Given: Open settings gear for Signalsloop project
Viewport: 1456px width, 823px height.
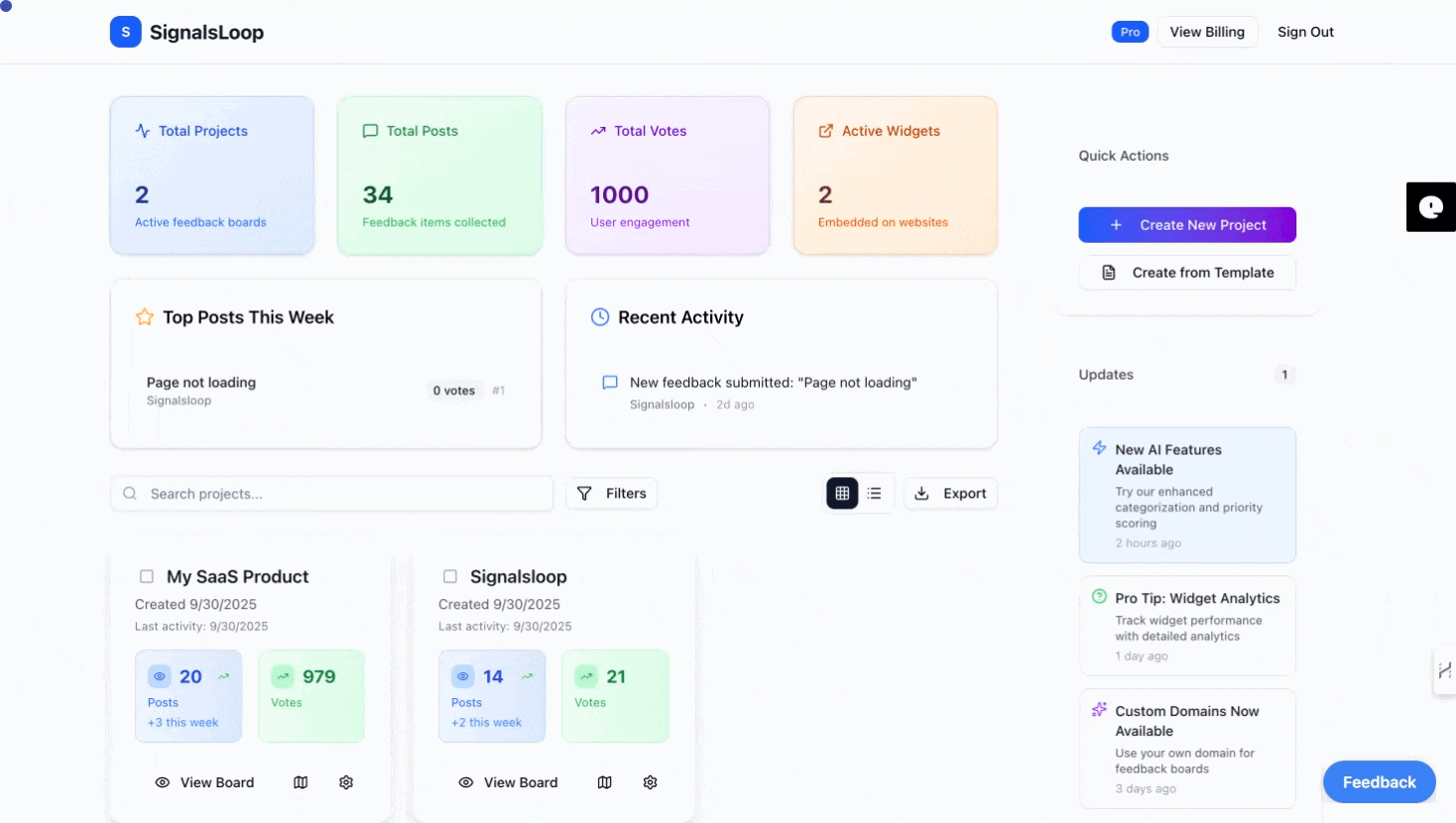Looking at the screenshot, I should pyautogui.click(x=650, y=782).
